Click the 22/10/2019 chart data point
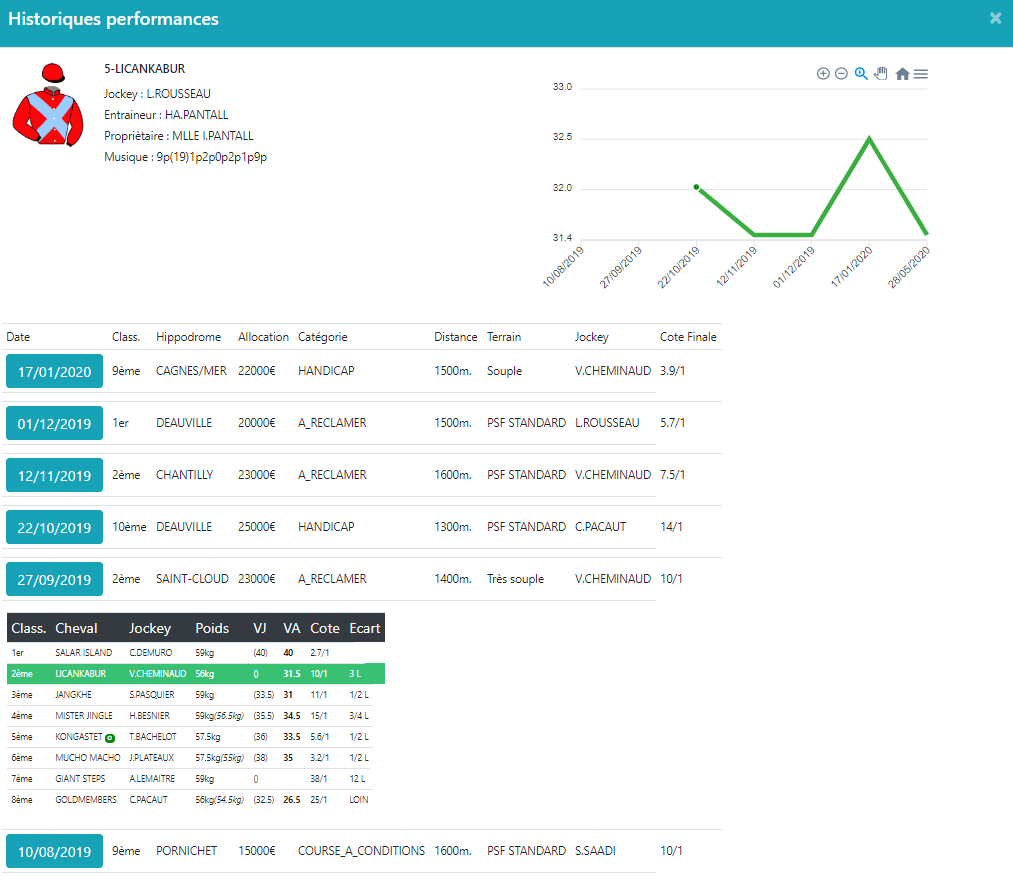This screenshot has width=1013, height=876. coord(696,187)
